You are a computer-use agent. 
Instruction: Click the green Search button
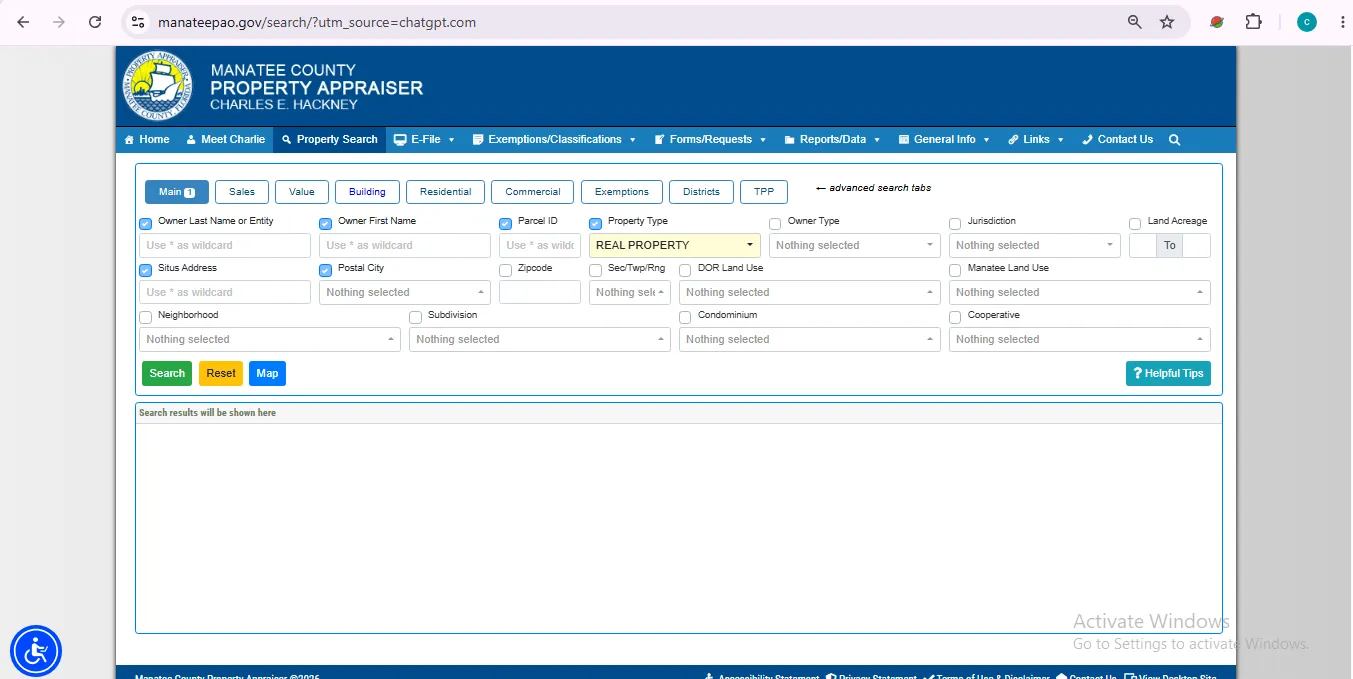coord(167,373)
